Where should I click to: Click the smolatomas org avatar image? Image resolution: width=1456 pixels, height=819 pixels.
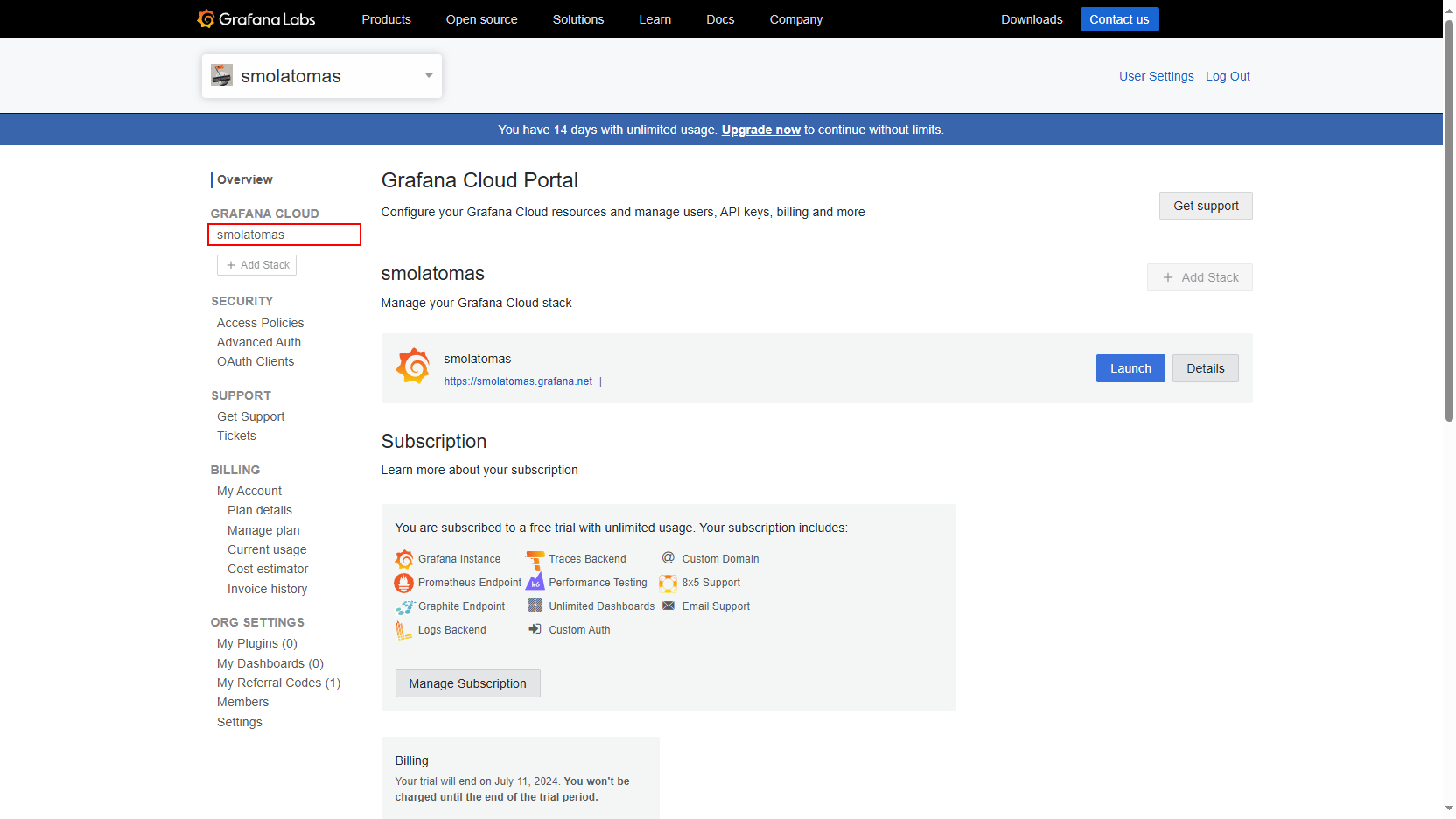222,75
